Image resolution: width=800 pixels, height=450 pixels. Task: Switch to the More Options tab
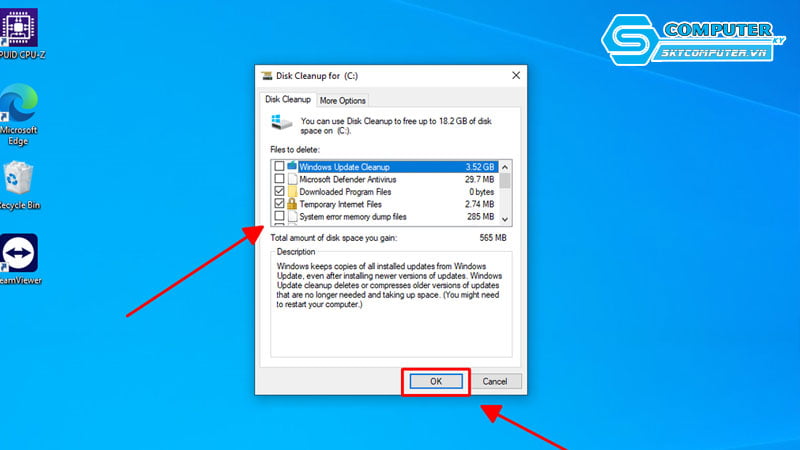343,100
